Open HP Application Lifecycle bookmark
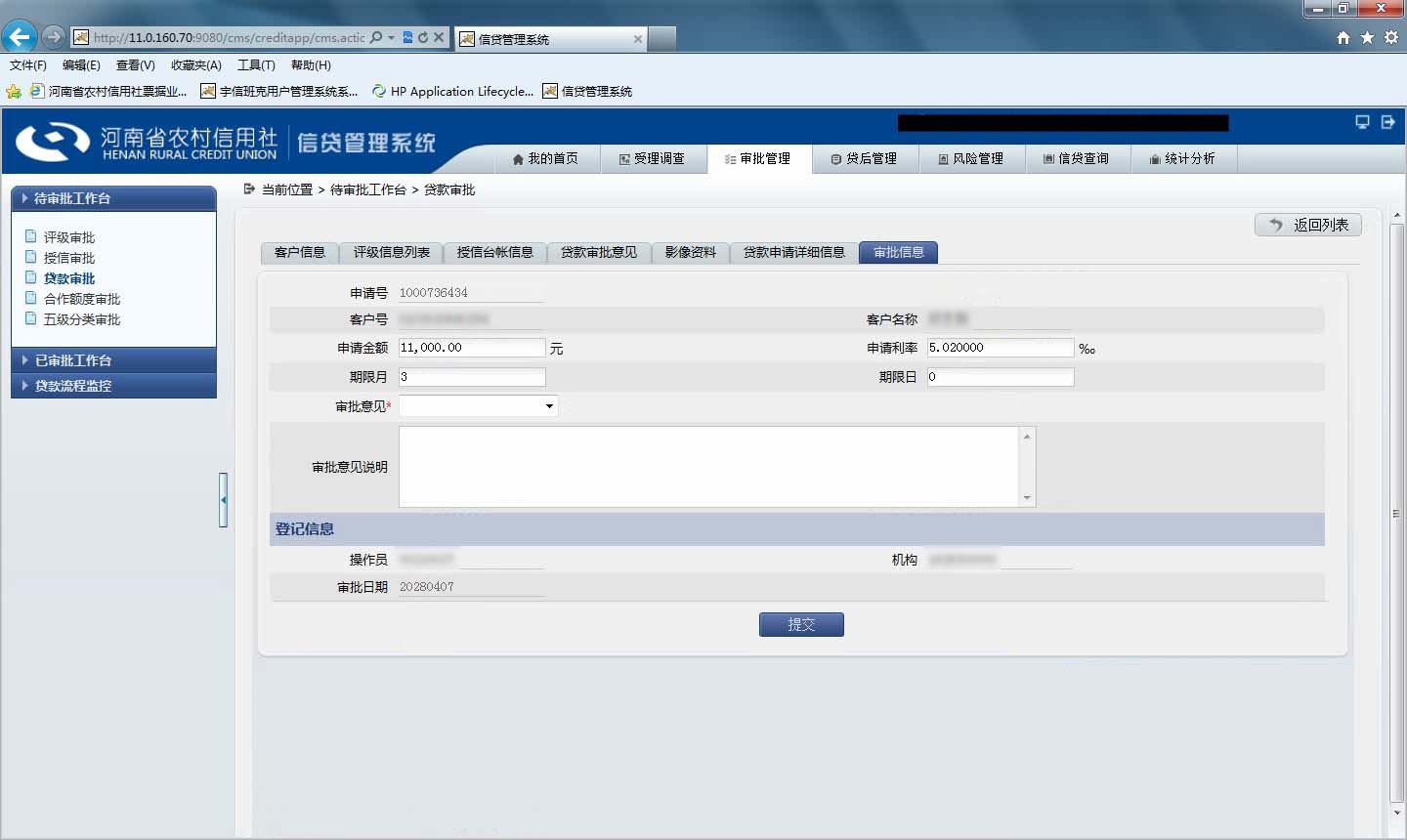Image resolution: width=1407 pixels, height=840 pixels. (x=452, y=91)
